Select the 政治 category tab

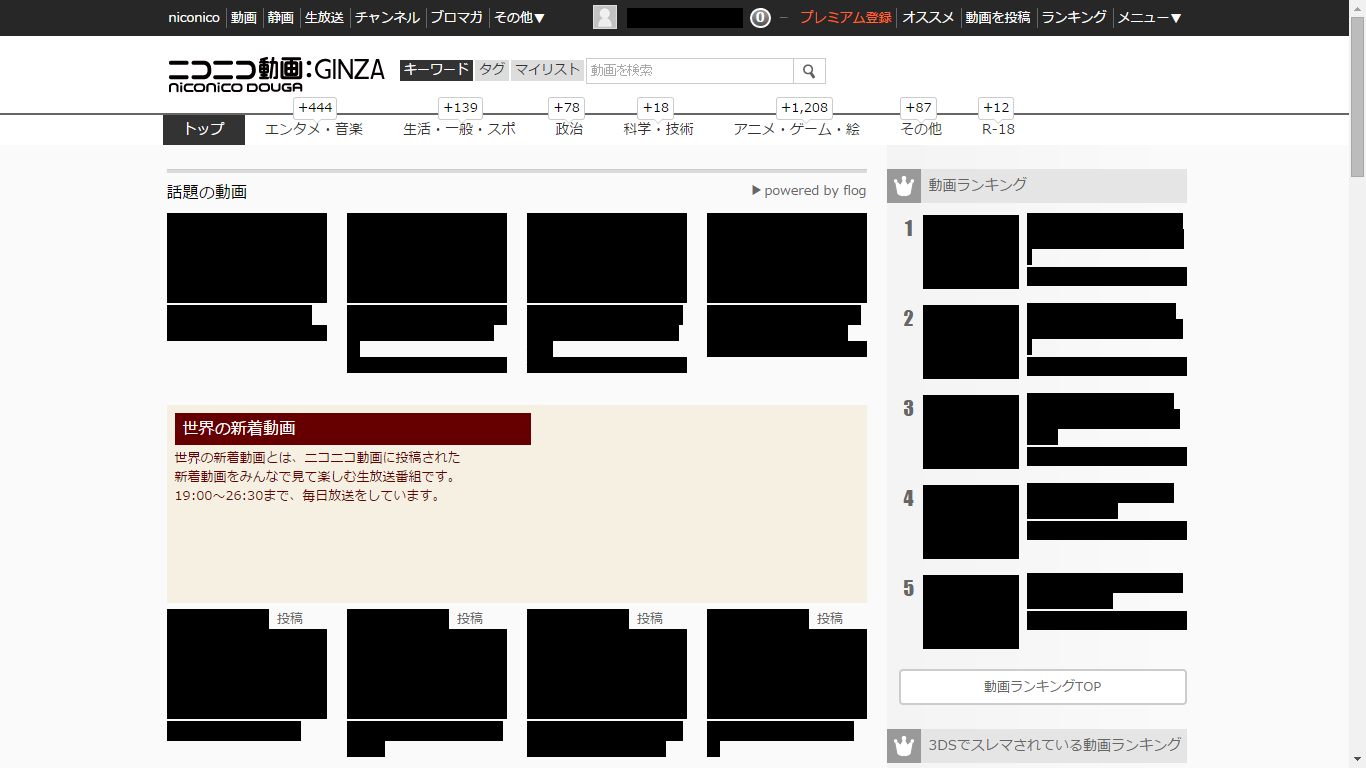click(569, 130)
